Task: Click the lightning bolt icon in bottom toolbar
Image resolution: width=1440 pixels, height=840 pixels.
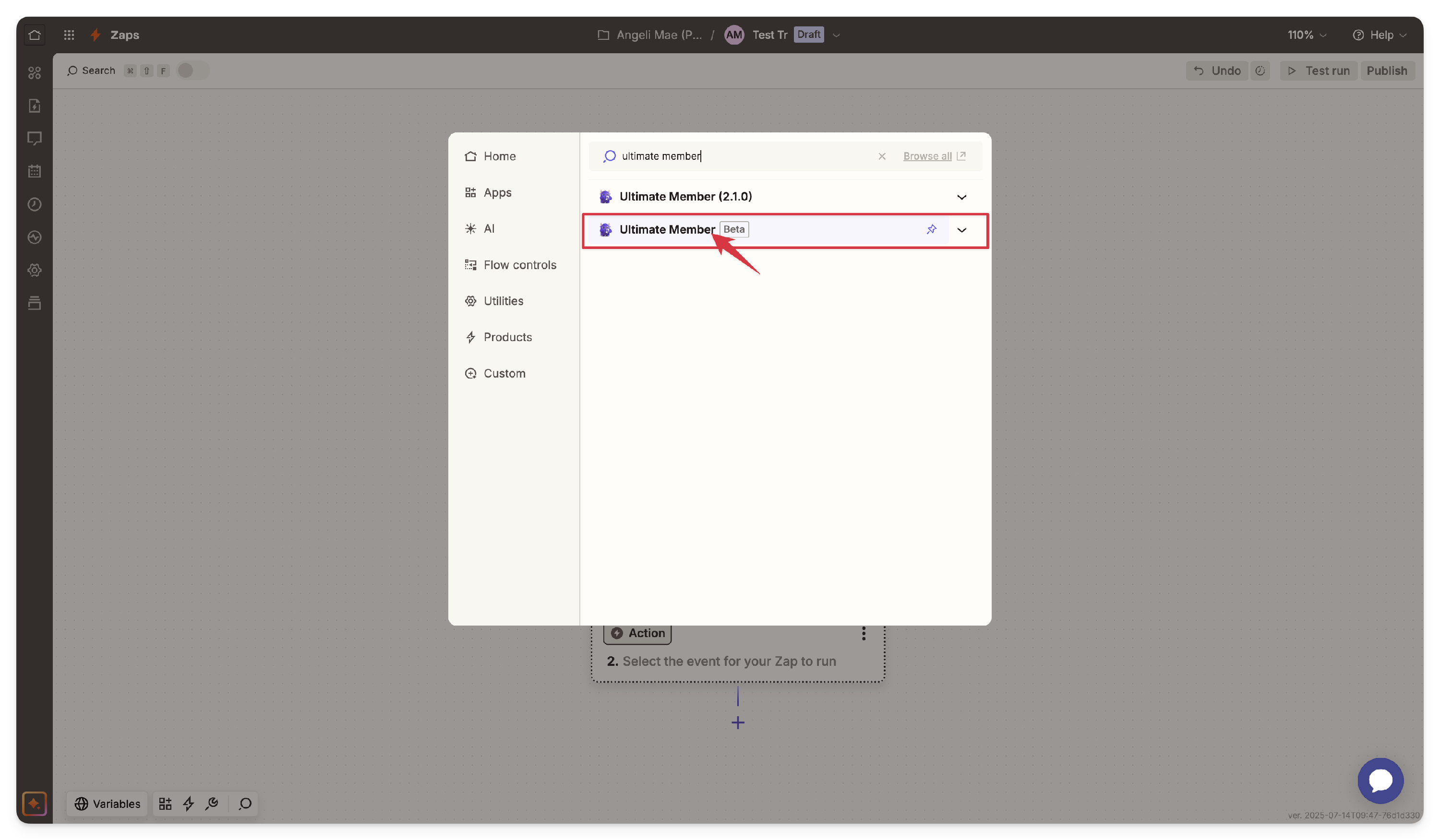Action: (x=189, y=804)
